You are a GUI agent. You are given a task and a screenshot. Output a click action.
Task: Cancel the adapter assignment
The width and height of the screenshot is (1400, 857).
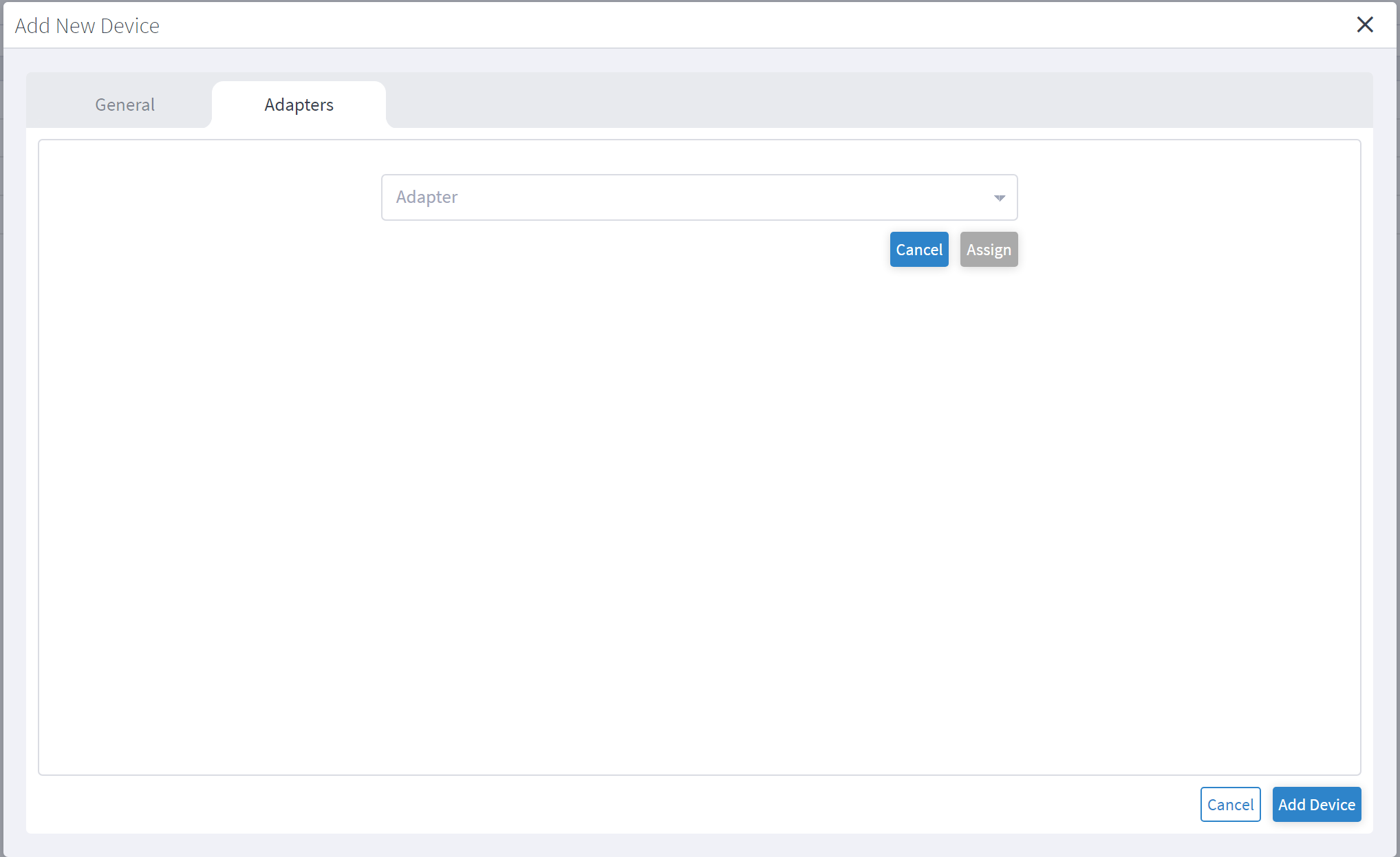click(919, 249)
